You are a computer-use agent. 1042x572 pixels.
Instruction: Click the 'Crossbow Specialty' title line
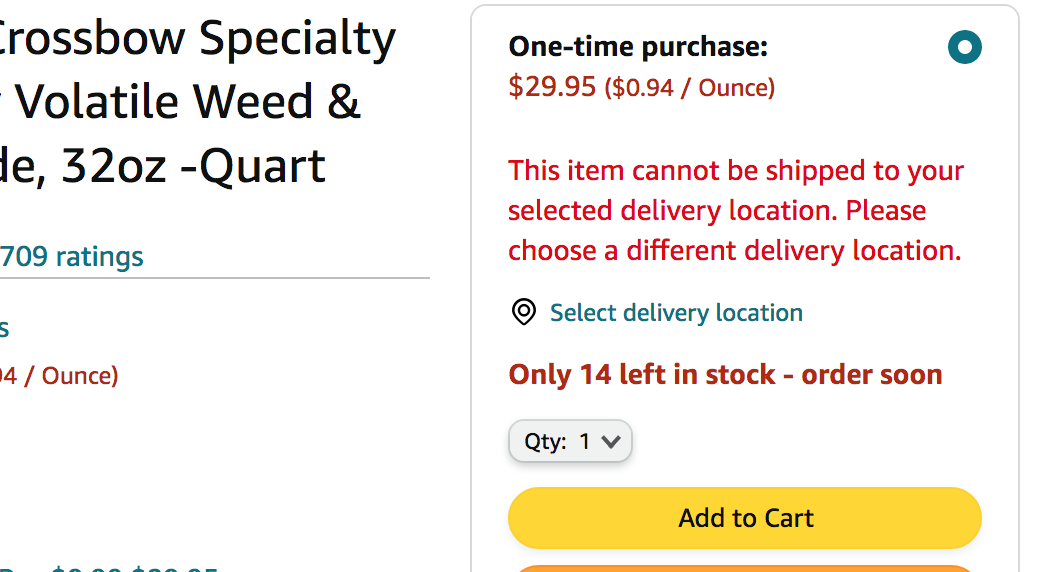(197, 37)
